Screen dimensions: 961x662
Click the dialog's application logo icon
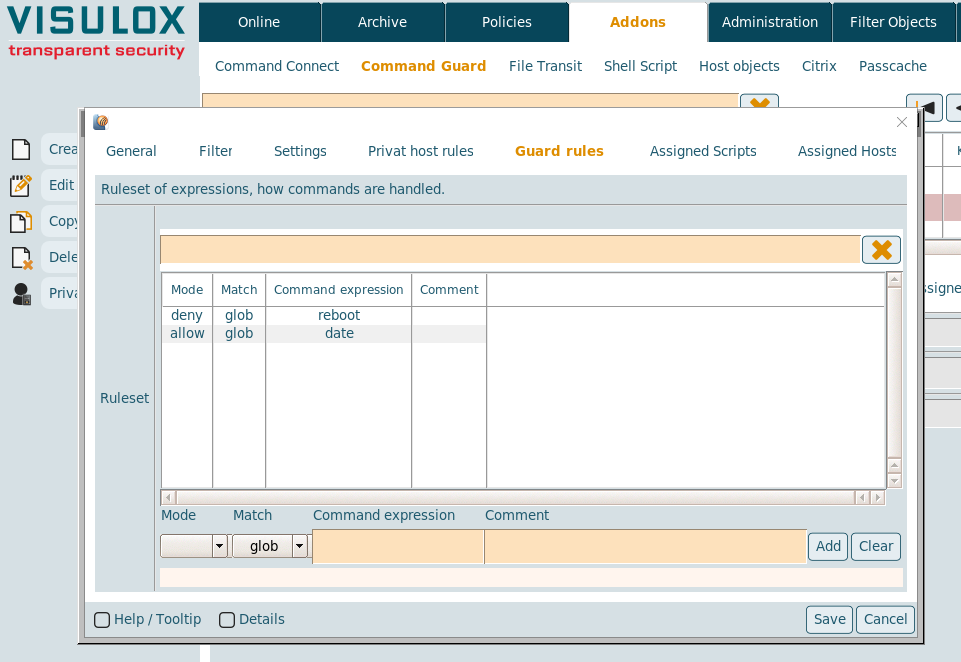[x=100, y=122]
